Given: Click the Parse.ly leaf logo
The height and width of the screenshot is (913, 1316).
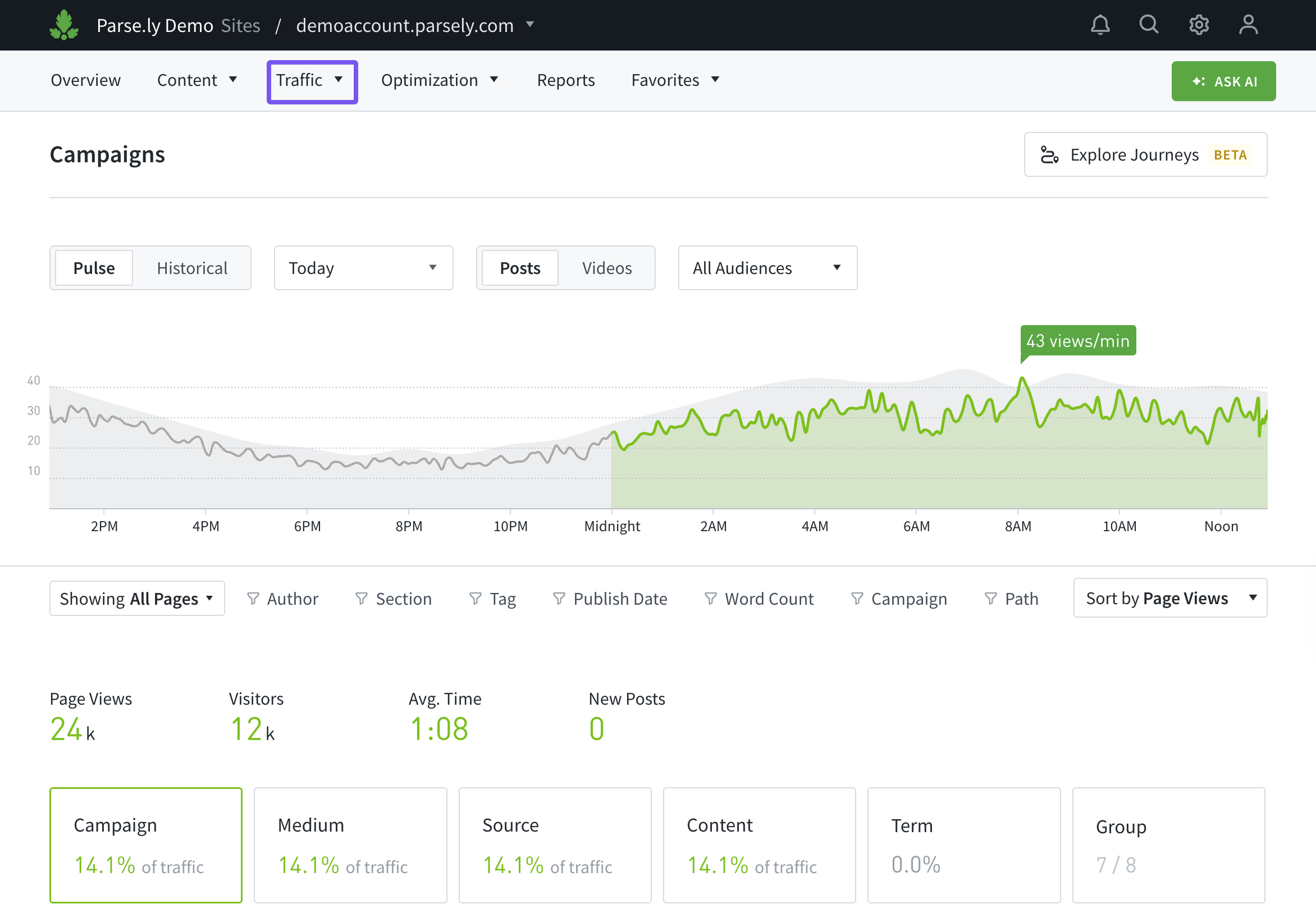Looking at the screenshot, I should click(x=63, y=25).
